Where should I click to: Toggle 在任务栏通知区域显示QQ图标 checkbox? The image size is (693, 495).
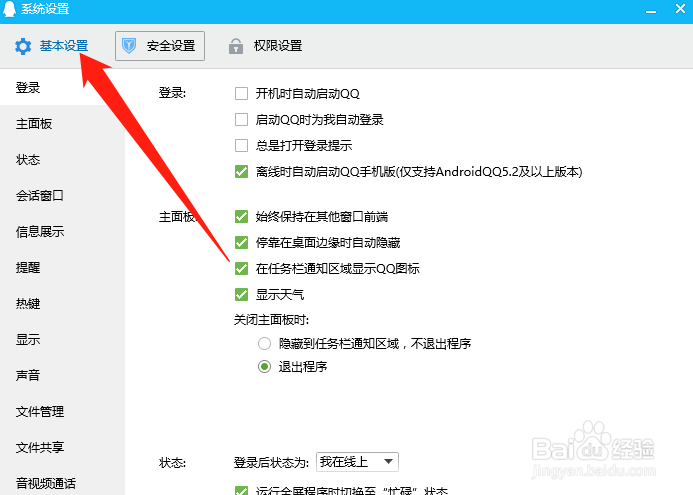241,268
